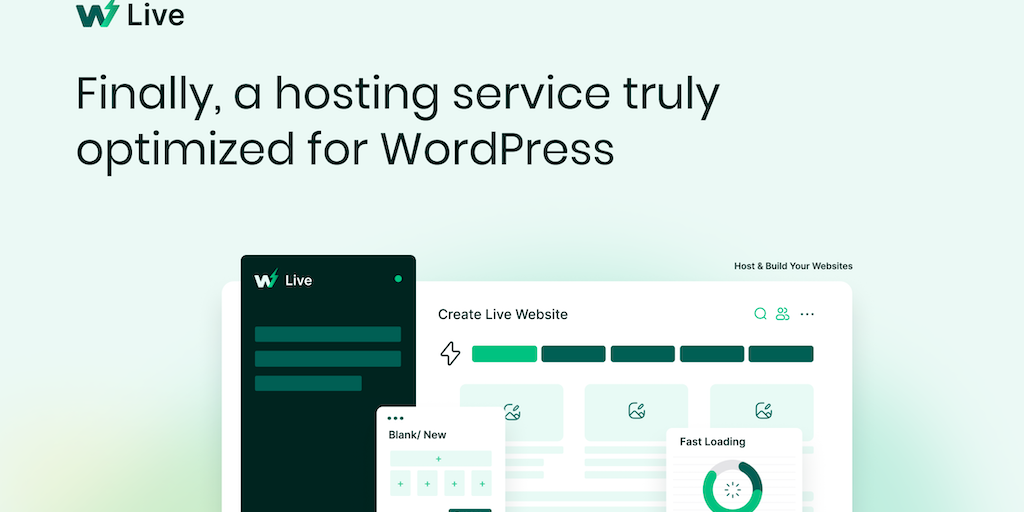This screenshot has width=1024, height=512.
Task: Click the wide plus bar in the Blank/New card
Action: tap(441, 458)
